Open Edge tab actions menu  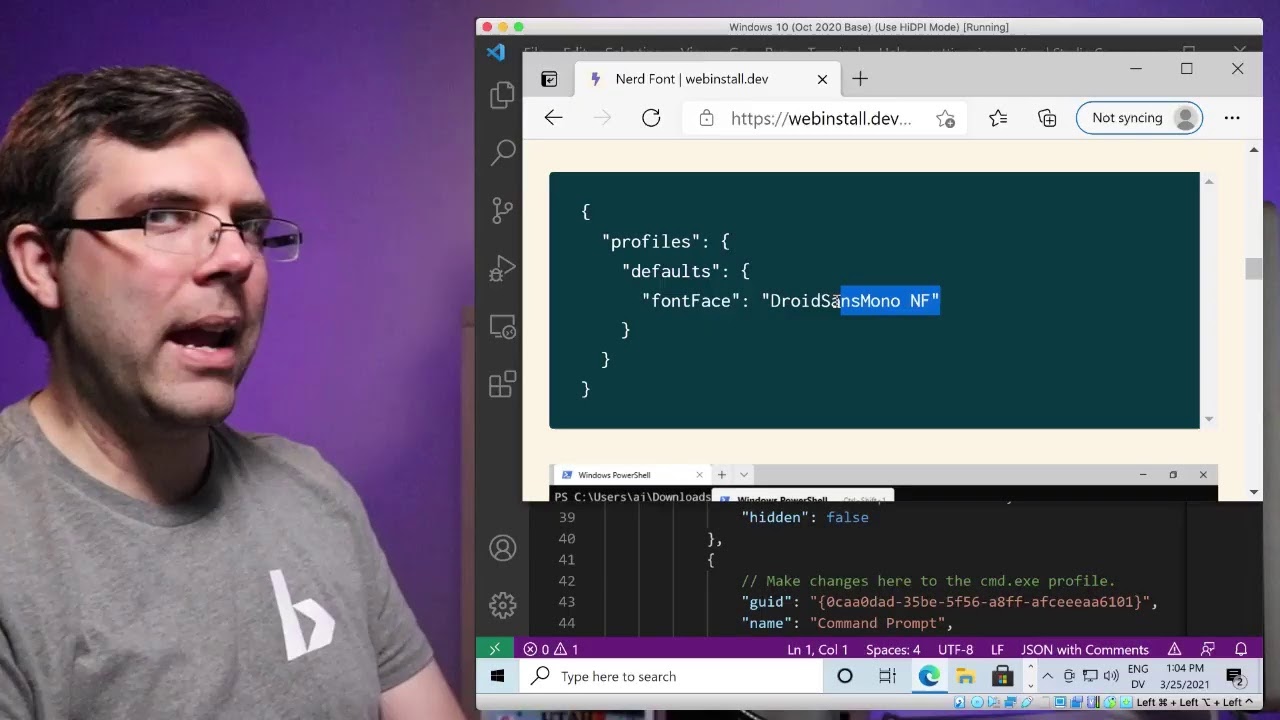coord(549,79)
